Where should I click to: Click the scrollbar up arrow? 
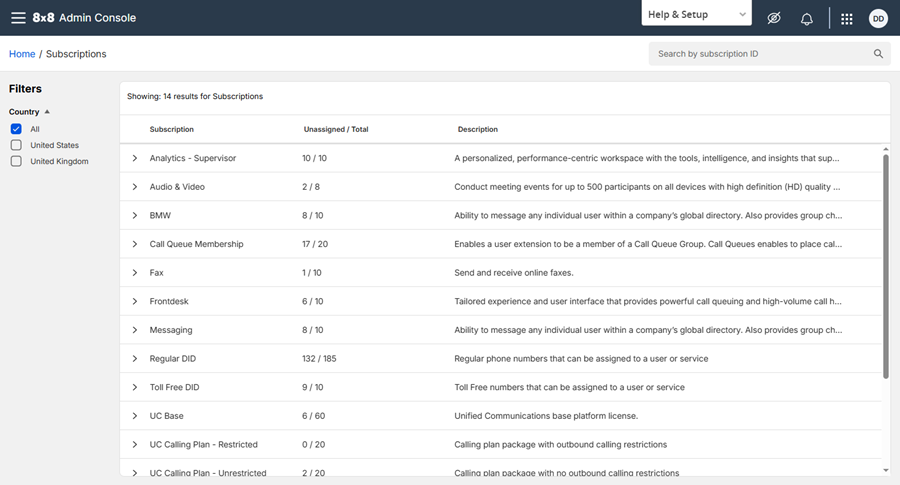[886, 149]
